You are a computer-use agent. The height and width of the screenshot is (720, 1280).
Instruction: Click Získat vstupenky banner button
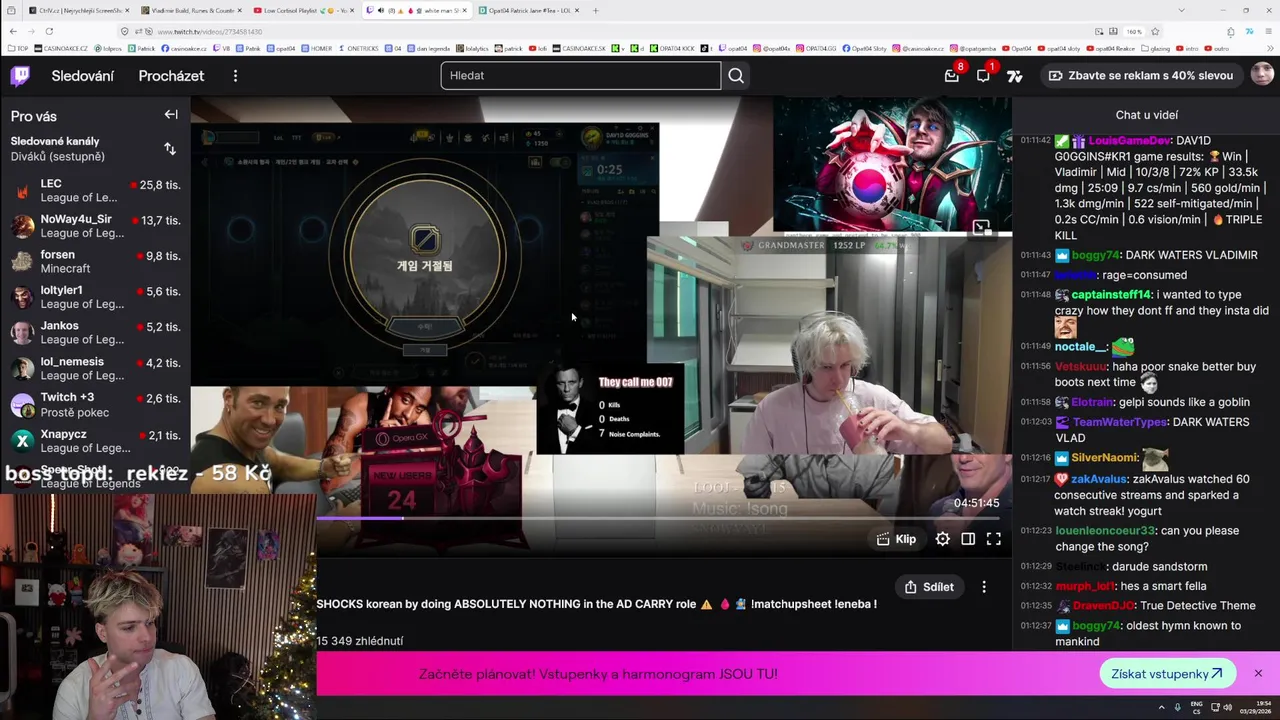click(x=1166, y=674)
